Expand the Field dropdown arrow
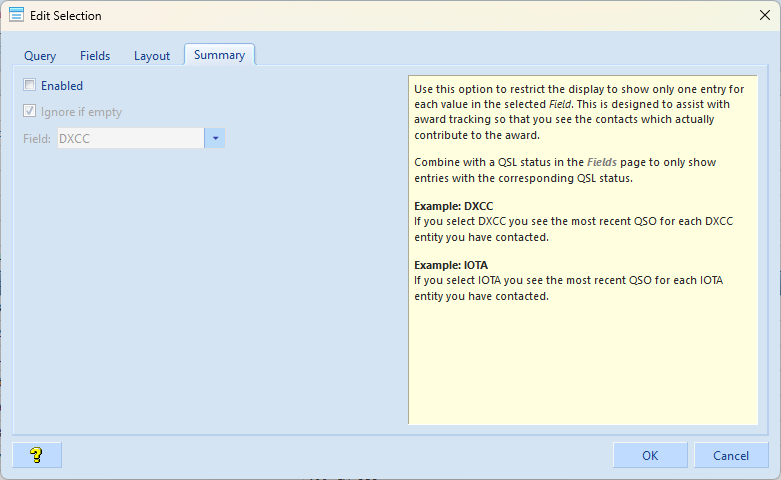781x480 pixels. click(x=215, y=138)
